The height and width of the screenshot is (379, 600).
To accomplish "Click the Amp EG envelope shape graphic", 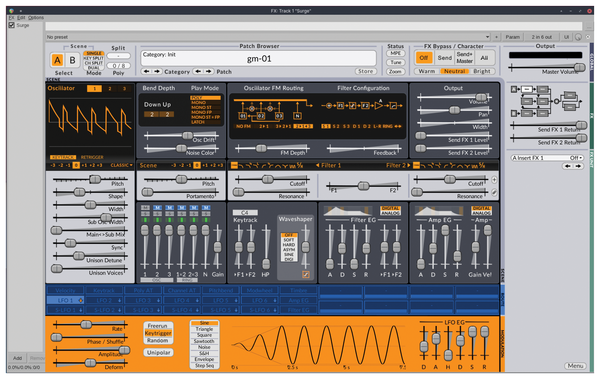I will point(439,211).
